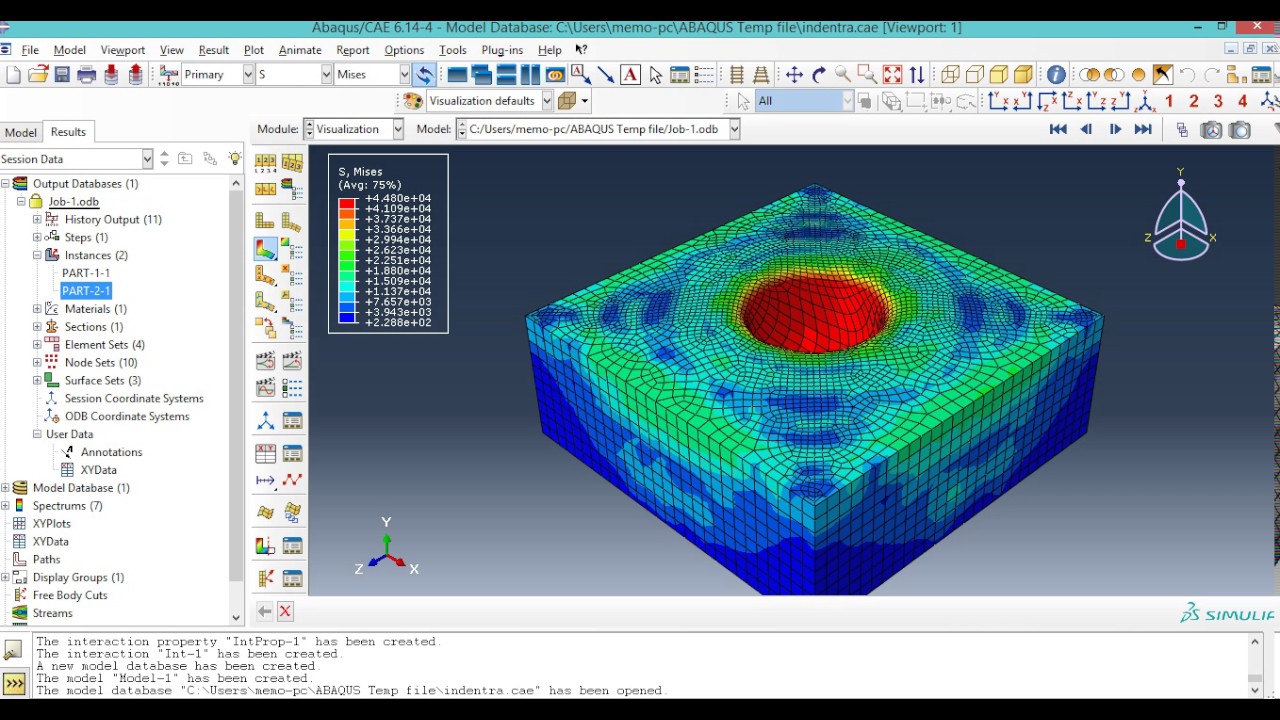Open the Mises invariant dropdown
The width and height of the screenshot is (1280, 720).
click(404, 75)
